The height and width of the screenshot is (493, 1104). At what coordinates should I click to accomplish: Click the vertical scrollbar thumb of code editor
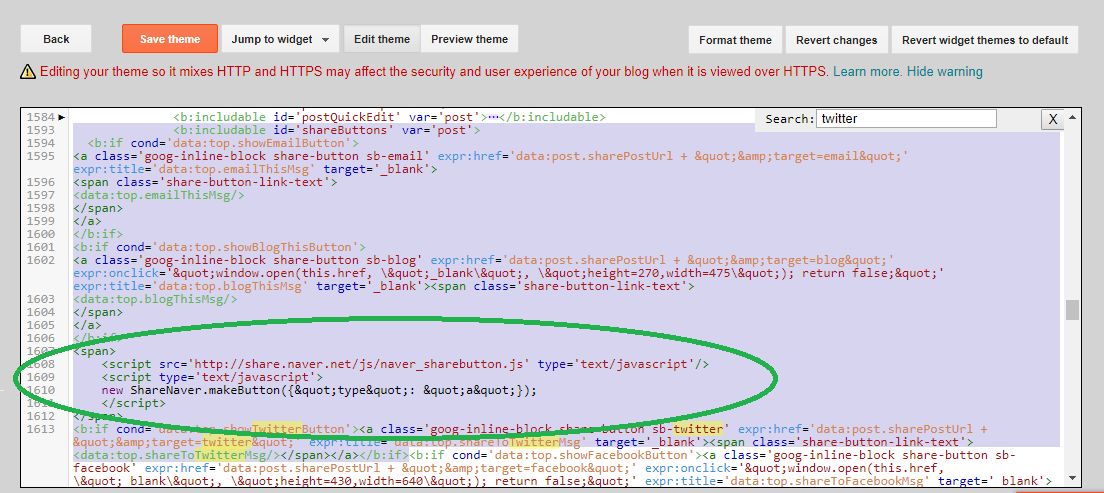(x=1072, y=310)
